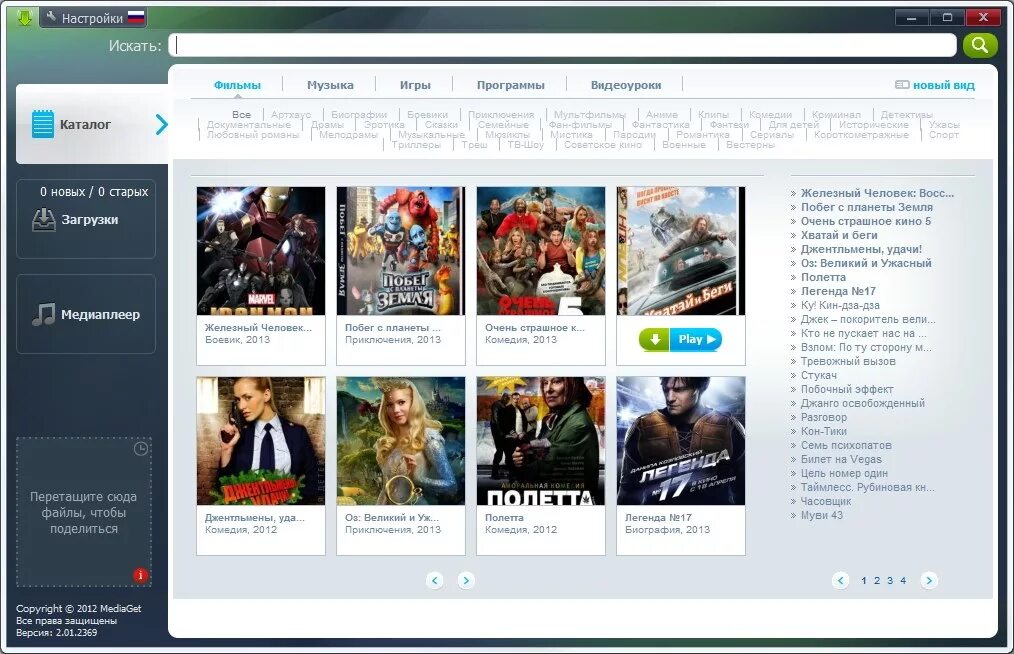Toggle the новый вид layout link
Viewport: 1014px width, 654px height.
click(x=934, y=85)
